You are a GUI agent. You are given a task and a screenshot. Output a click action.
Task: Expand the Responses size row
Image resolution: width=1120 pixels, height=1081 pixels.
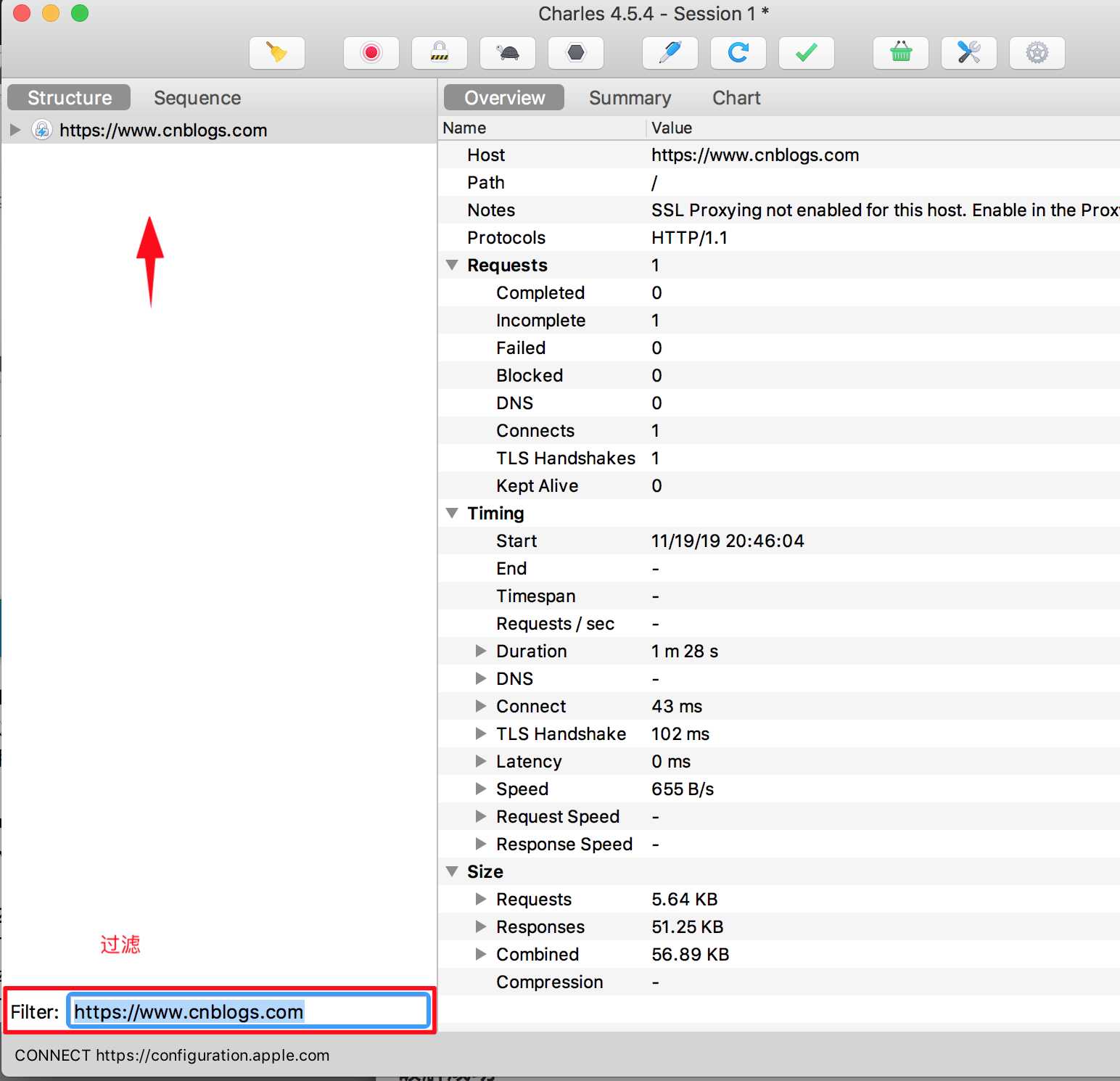(480, 926)
